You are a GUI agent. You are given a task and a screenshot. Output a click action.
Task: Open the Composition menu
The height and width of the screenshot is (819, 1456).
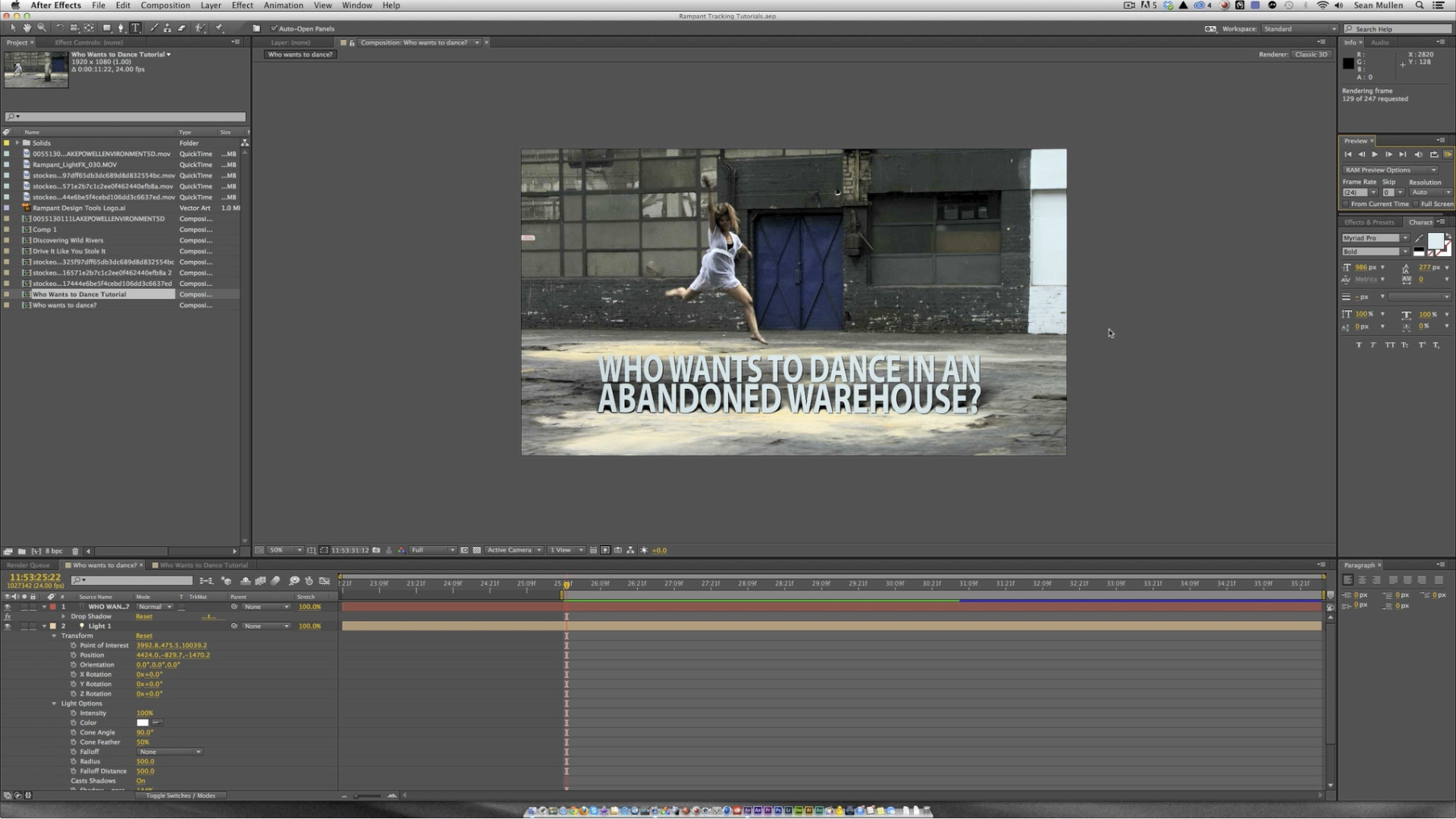click(x=165, y=5)
